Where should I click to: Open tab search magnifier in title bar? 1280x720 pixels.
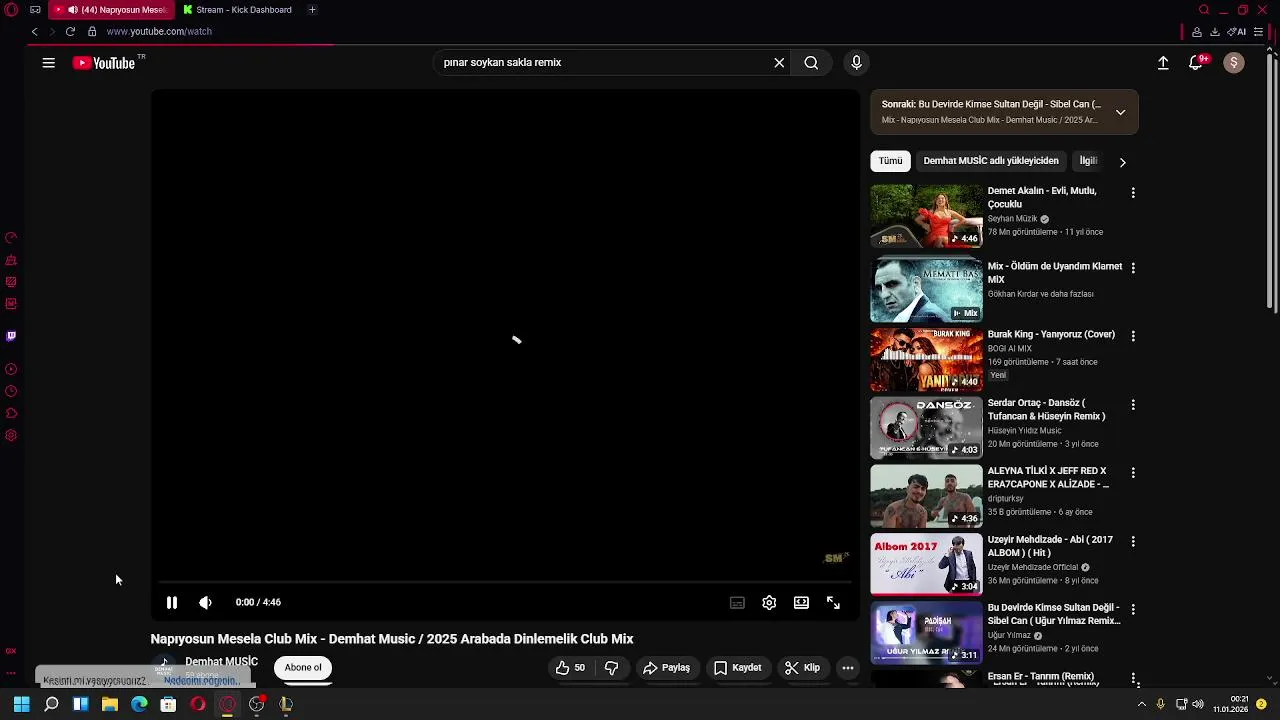coord(1204,10)
